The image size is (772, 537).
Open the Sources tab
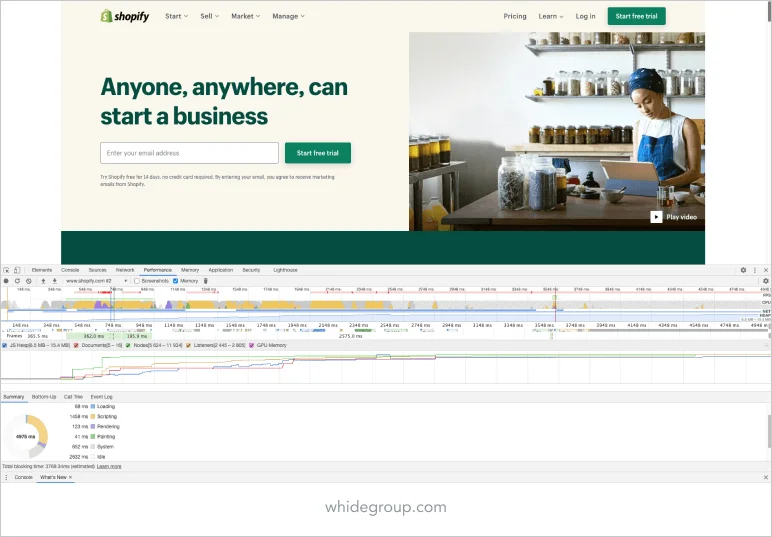[97, 270]
